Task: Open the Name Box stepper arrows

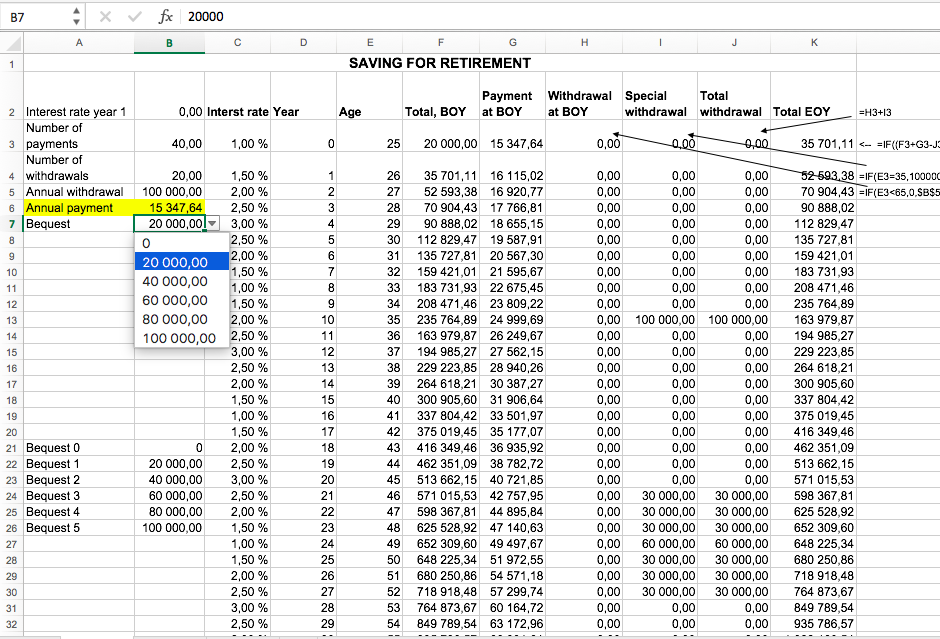Action: tap(76, 17)
